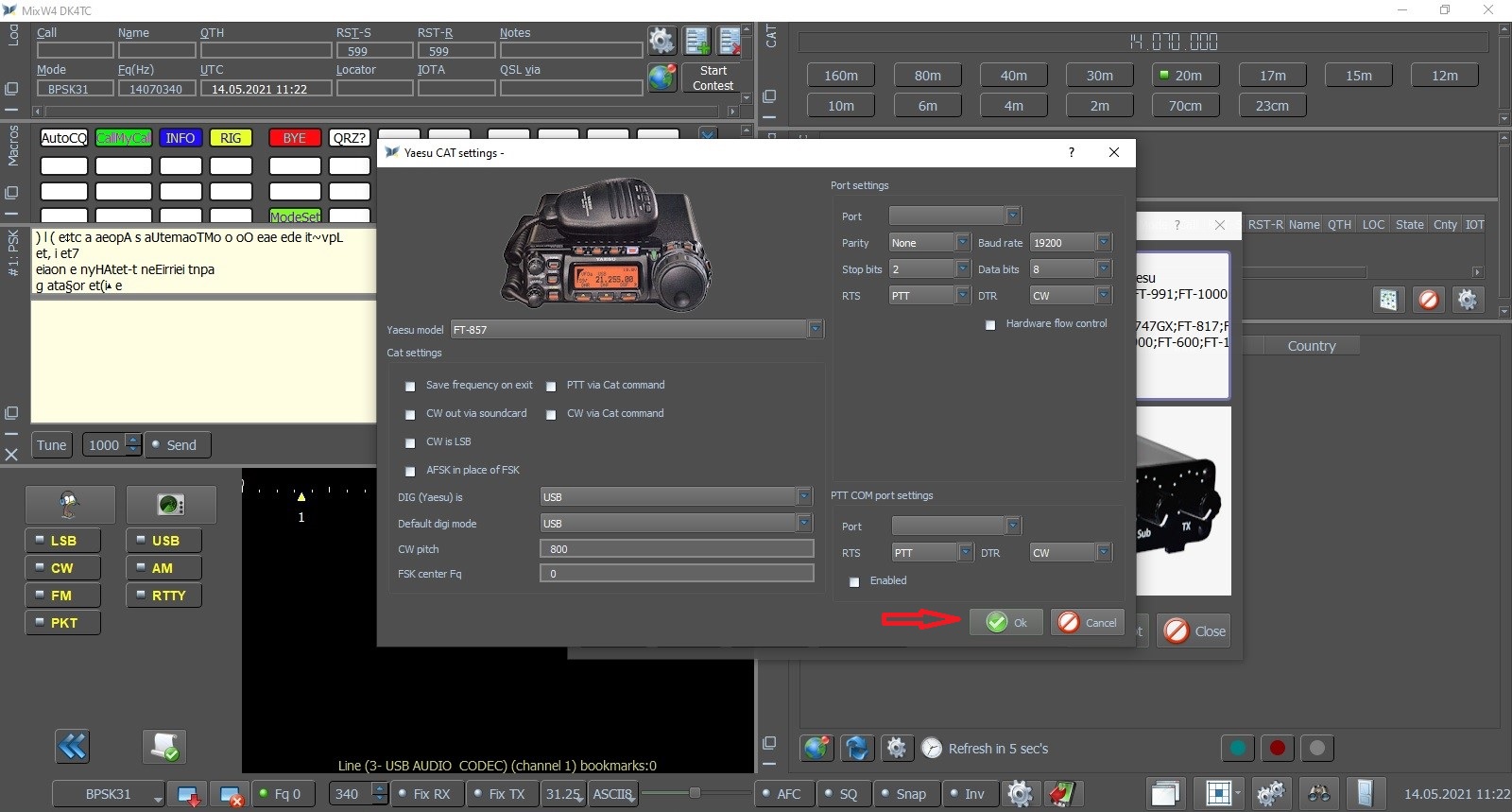The image size is (1512, 812).
Task: Click the CW pitch input field
Action: 677,548
